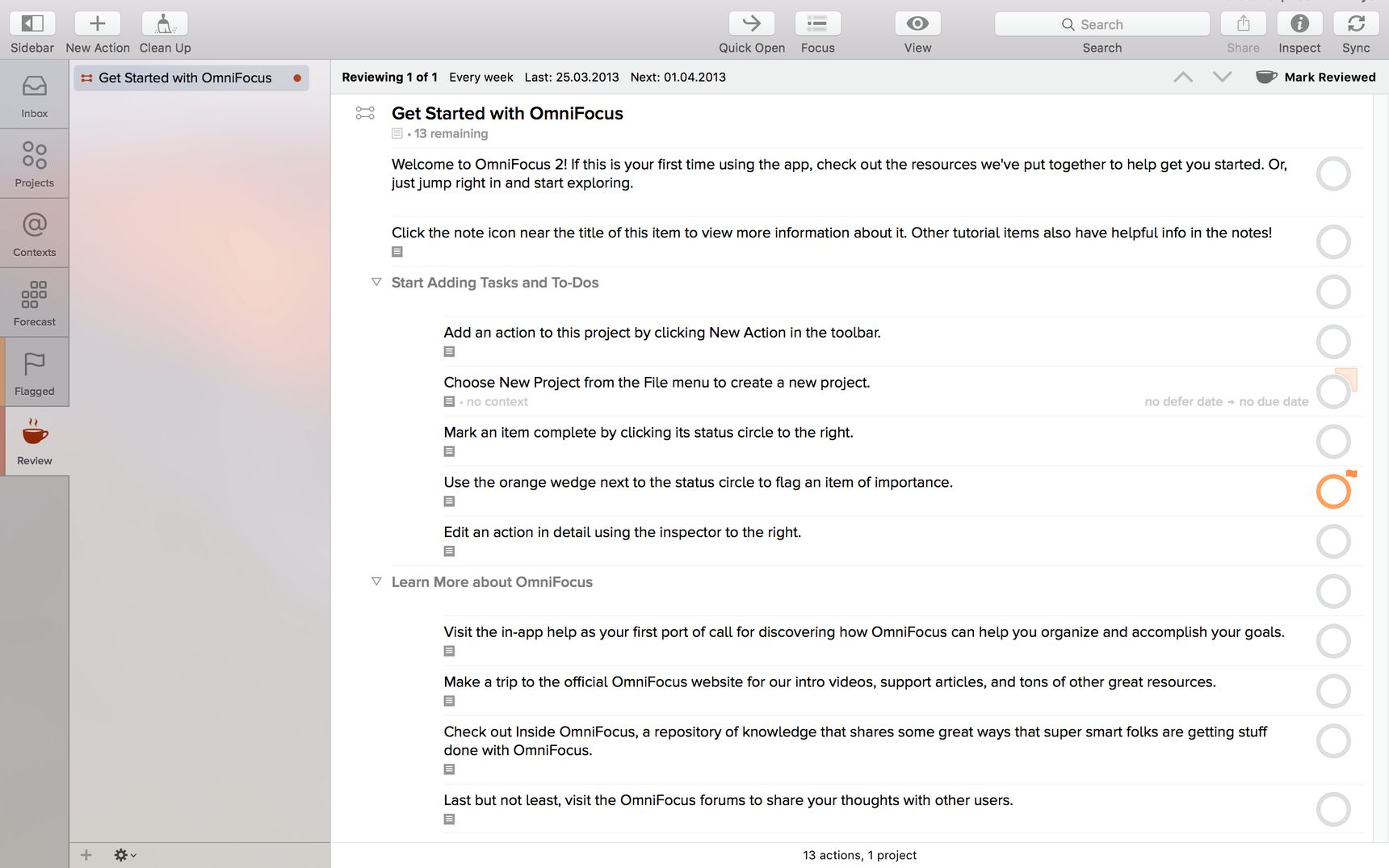
Task: Mark Learn More about OmniFocus group complete
Action: [x=1333, y=591]
